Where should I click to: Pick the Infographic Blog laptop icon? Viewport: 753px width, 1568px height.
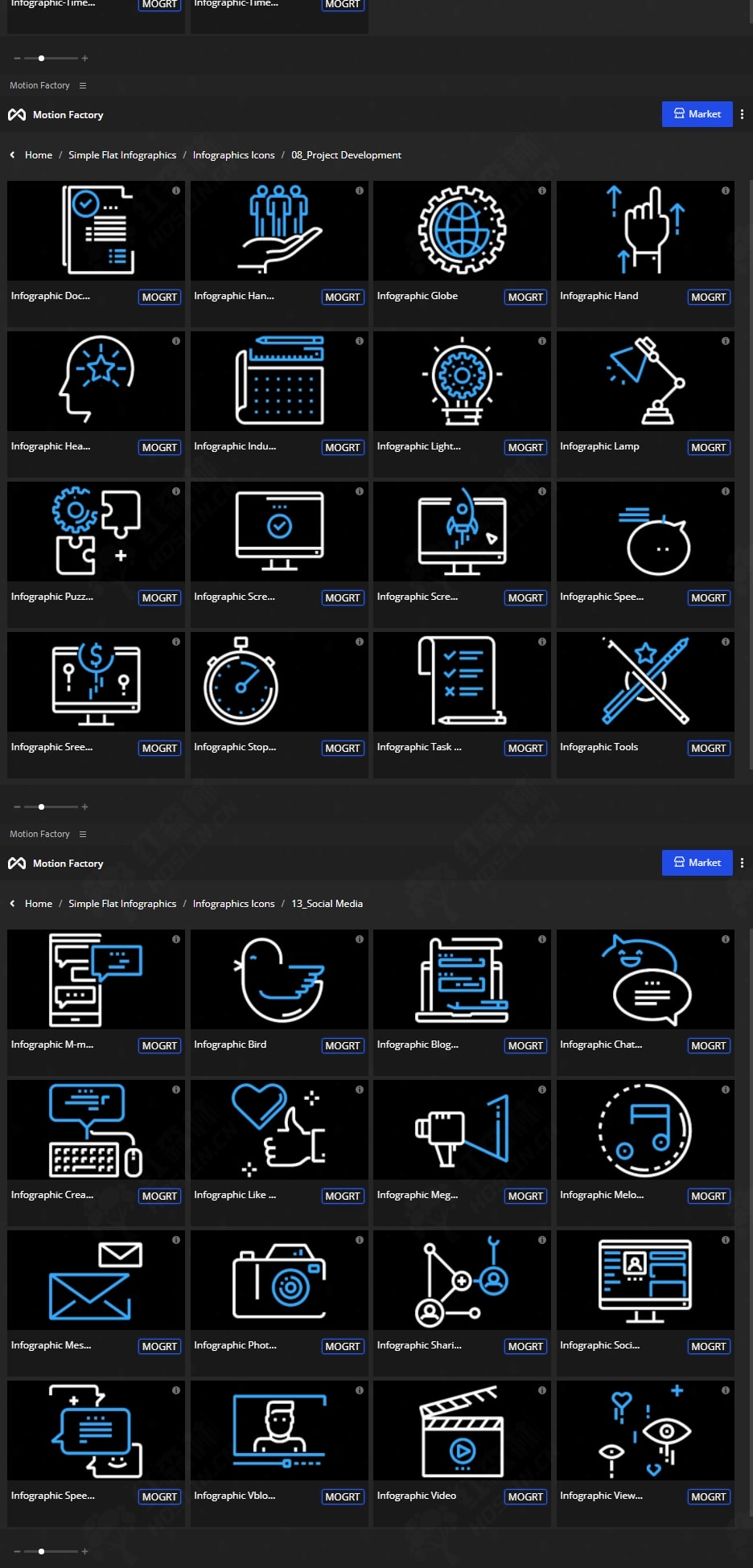pos(462,979)
